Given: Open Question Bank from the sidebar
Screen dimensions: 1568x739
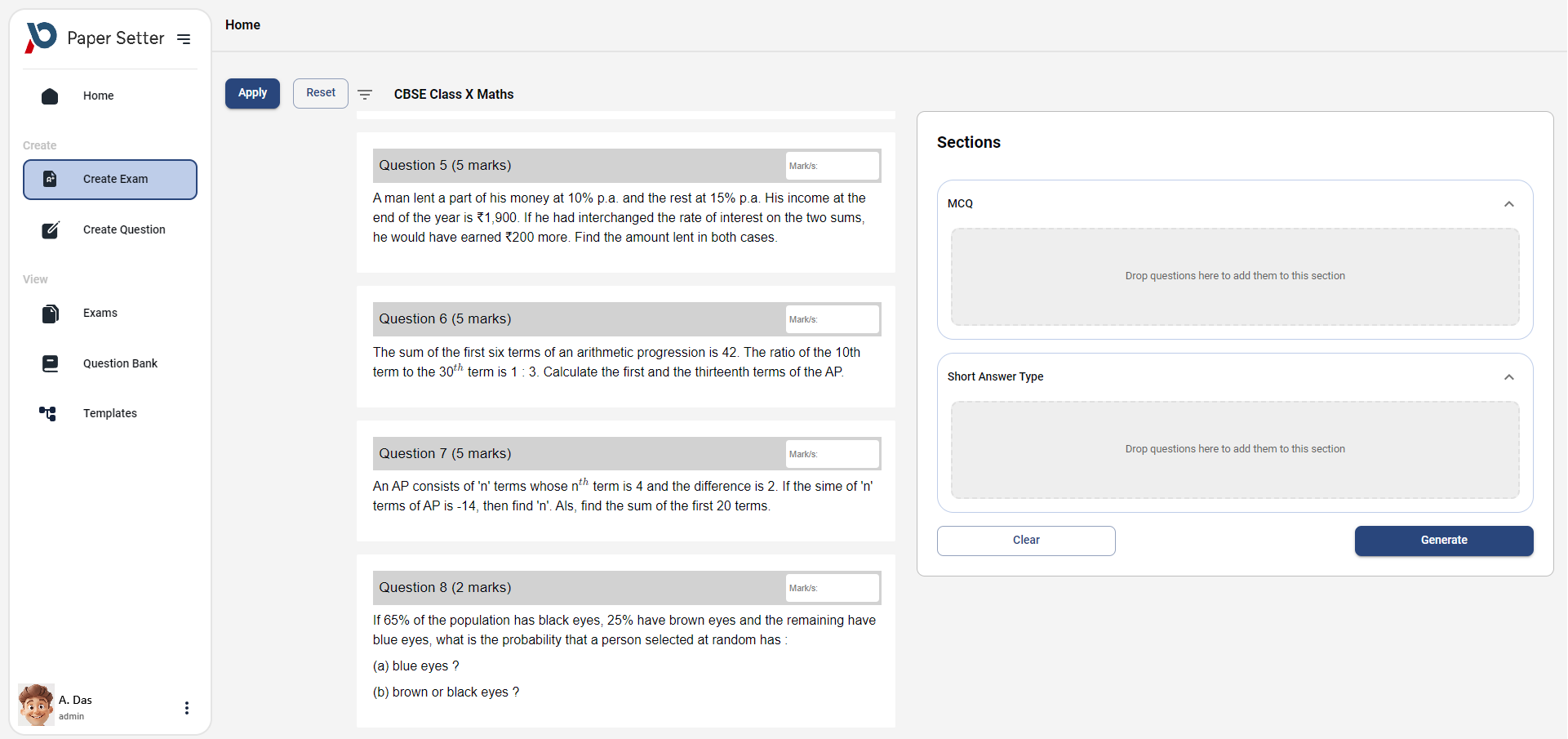Looking at the screenshot, I should click(x=120, y=364).
